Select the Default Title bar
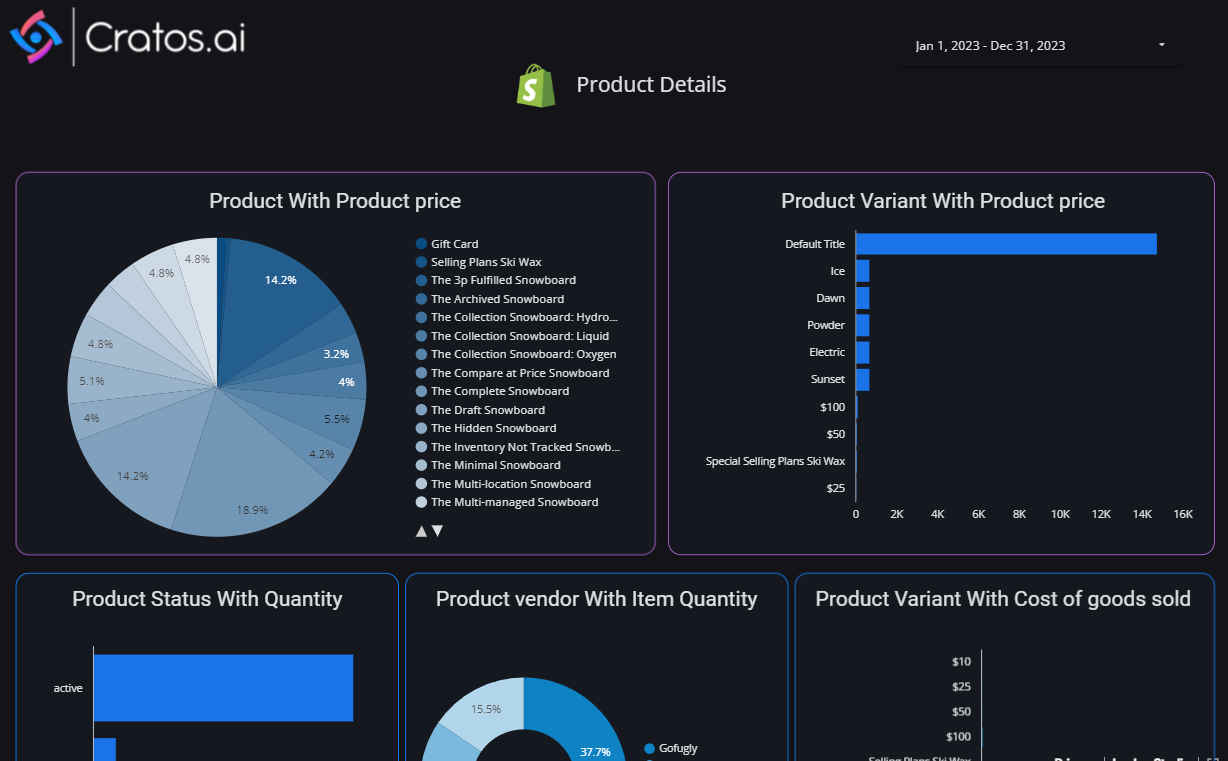 (1006, 244)
